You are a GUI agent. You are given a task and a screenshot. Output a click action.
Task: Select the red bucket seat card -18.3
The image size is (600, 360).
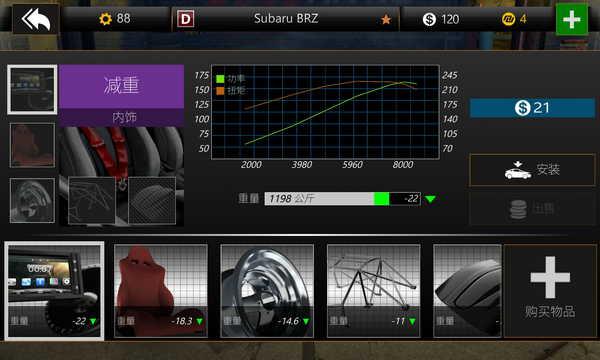tap(161, 291)
